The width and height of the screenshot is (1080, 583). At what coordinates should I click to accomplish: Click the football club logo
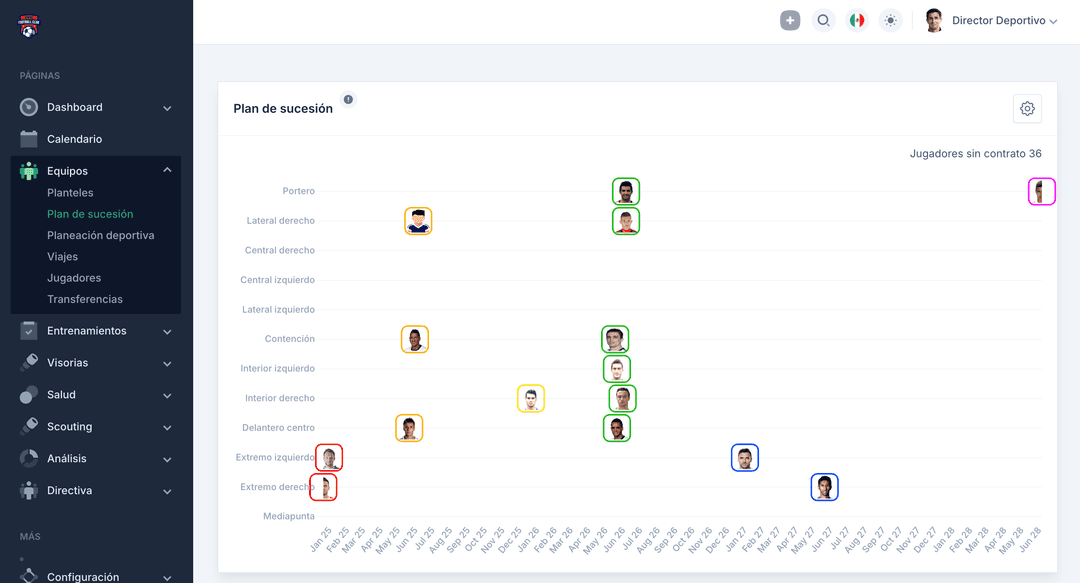(x=29, y=26)
